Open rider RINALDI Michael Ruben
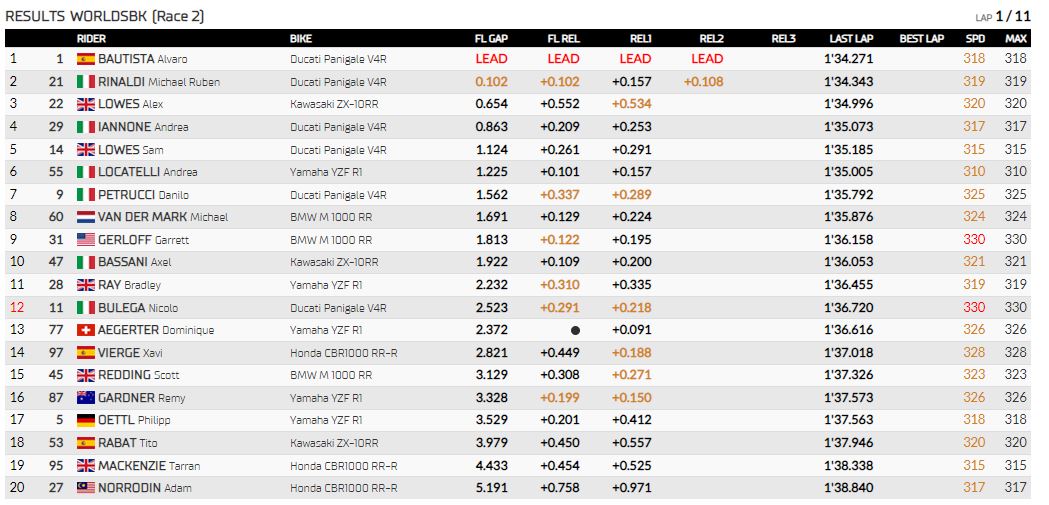Viewport: 1049px width, 505px height. (159, 82)
